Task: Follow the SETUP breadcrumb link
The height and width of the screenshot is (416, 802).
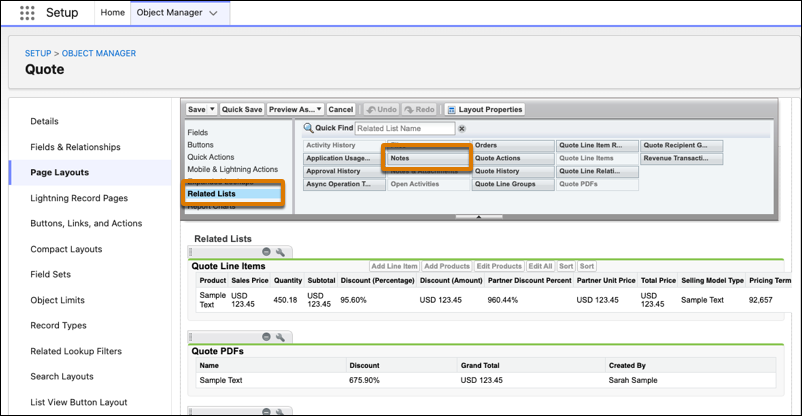Action: coord(38,53)
